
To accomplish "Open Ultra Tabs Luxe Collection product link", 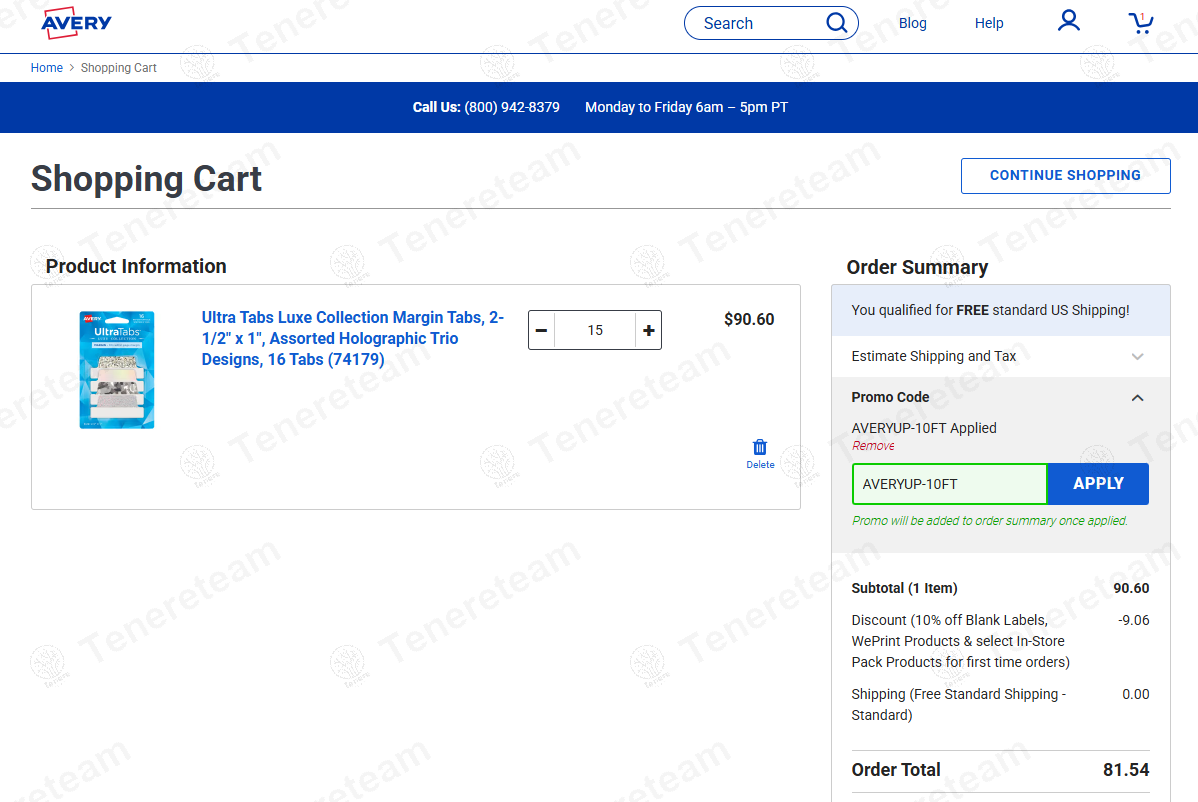I will [352, 338].
